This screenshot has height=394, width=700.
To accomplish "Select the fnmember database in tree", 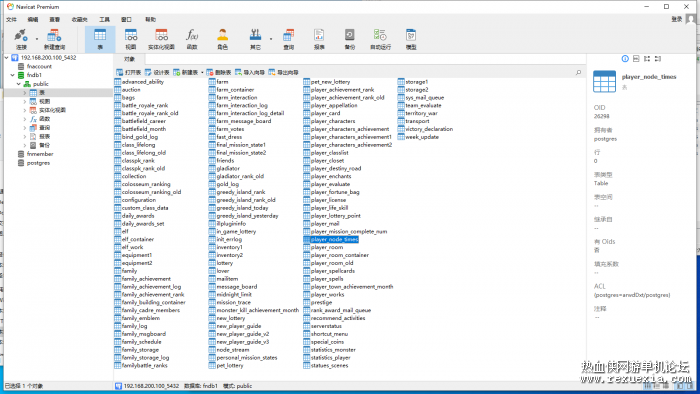I will click(x=40, y=154).
